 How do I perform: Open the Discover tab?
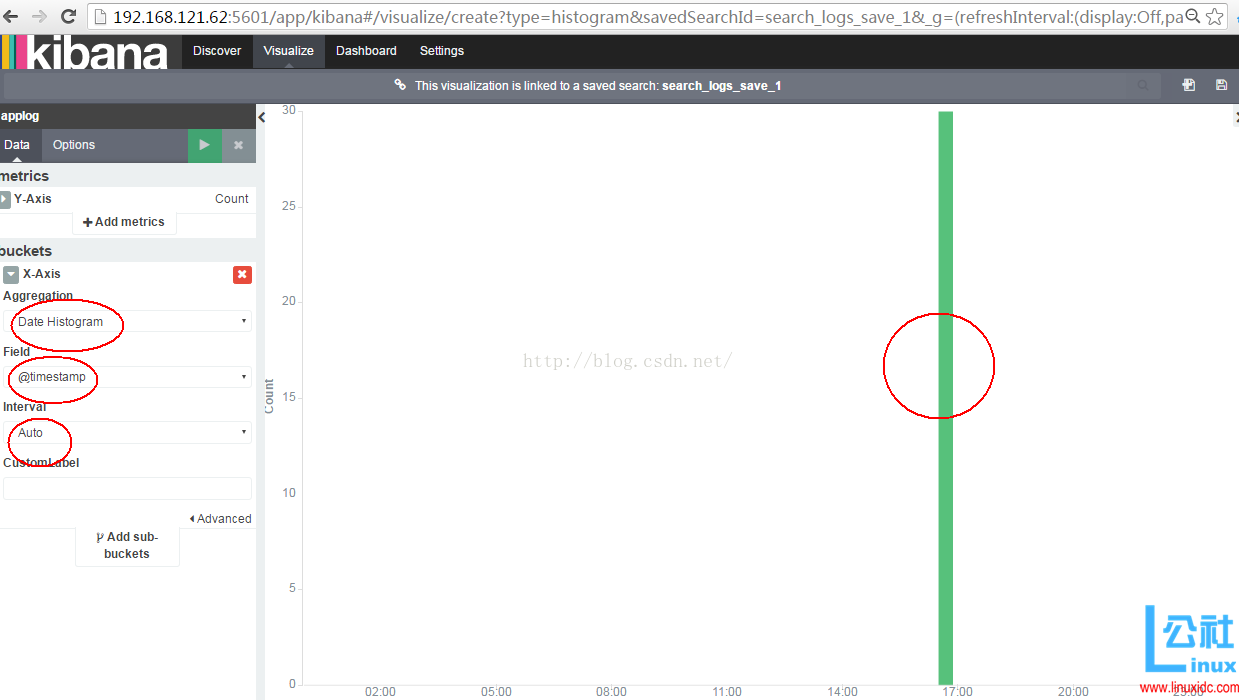pos(217,51)
